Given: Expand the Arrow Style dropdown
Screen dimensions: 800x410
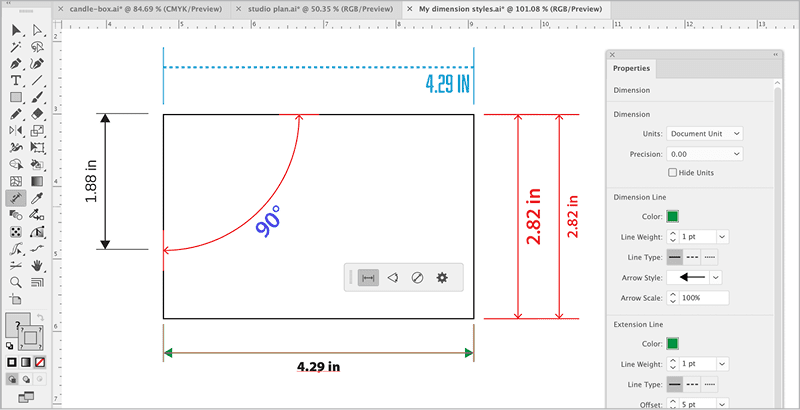Looking at the screenshot, I should coord(716,277).
